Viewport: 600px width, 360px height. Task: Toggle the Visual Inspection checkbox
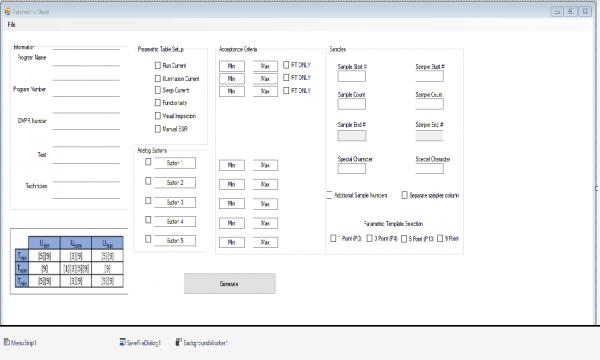click(158, 116)
